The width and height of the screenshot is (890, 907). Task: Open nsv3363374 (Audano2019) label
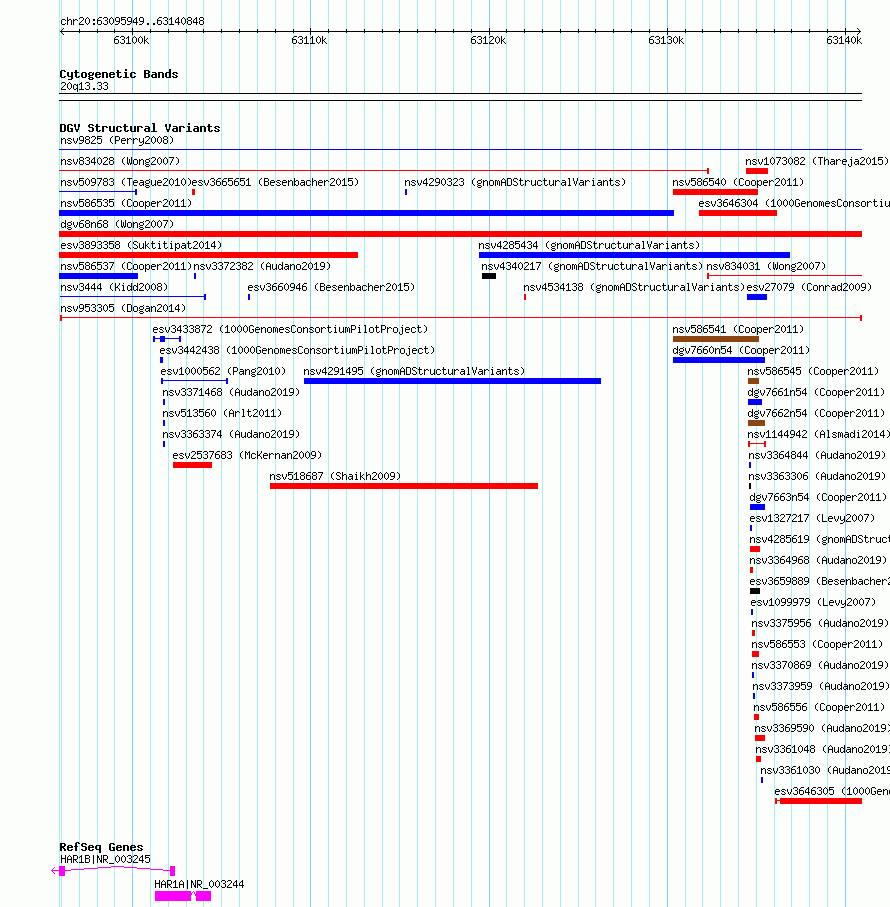click(231, 434)
